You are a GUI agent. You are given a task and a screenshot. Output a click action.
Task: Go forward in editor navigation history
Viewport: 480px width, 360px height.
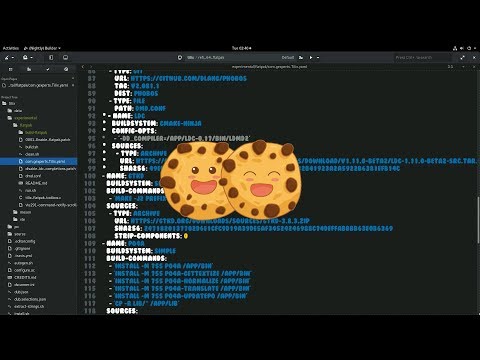point(90,67)
